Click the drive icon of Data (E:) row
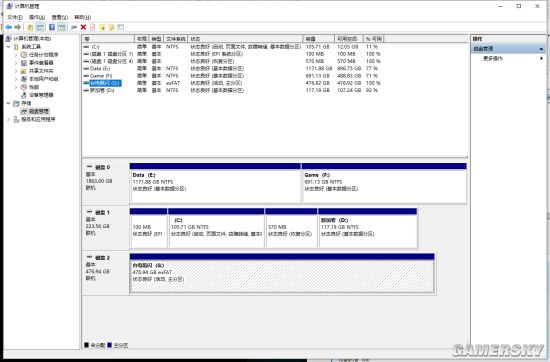Screen dimensions: 550x362 coord(86,68)
